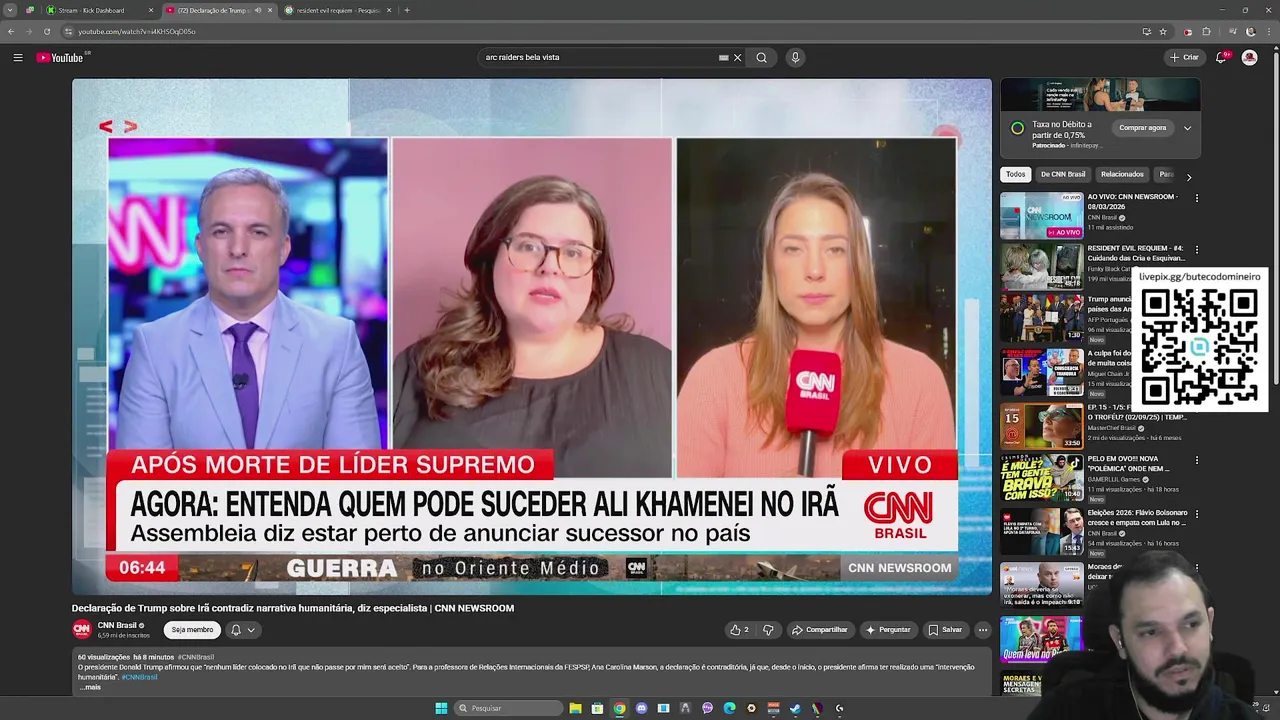This screenshot has height=720, width=1280.
Task: Click the Compartilhar button
Action: 820,630
